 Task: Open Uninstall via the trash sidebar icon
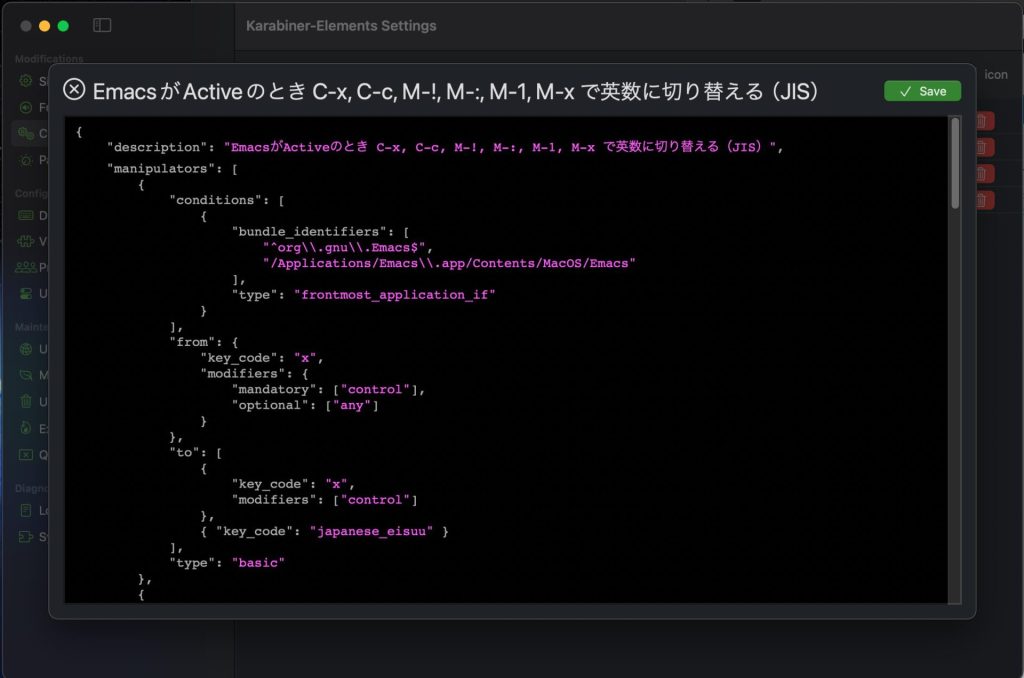pyautogui.click(x=25, y=401)
